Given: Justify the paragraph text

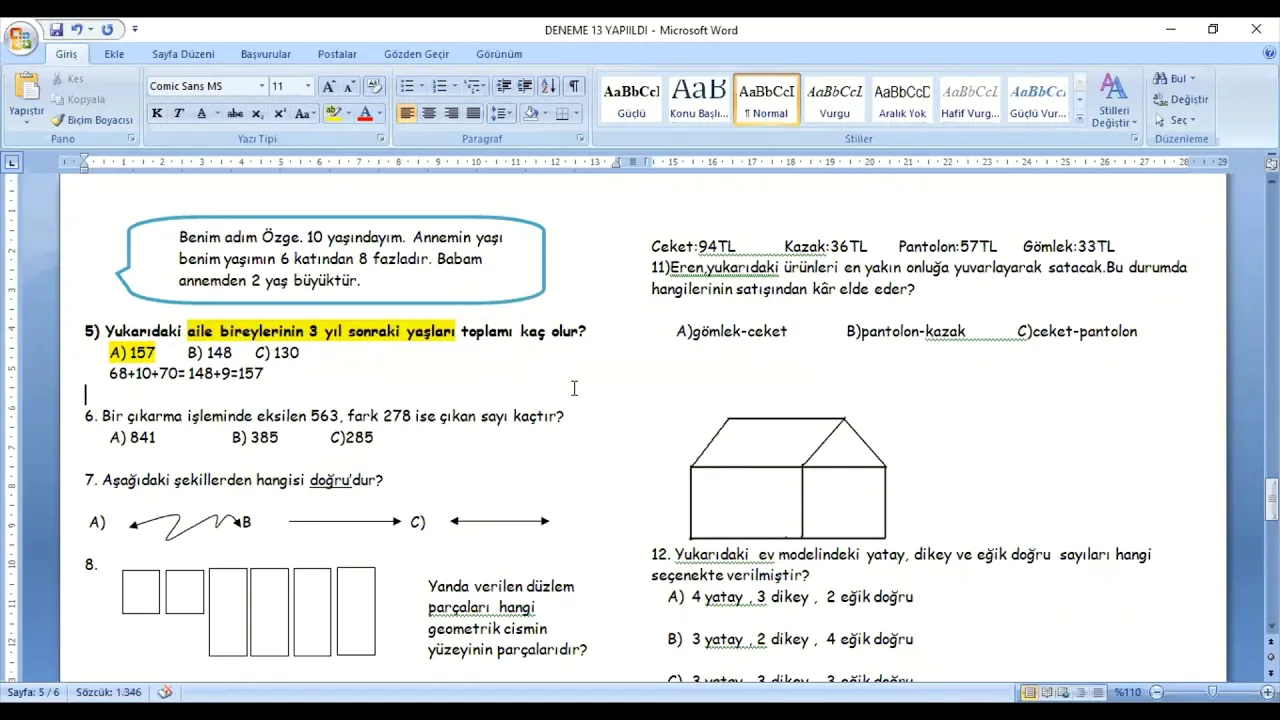Looking at the screenshot, I should click(473, 114).
